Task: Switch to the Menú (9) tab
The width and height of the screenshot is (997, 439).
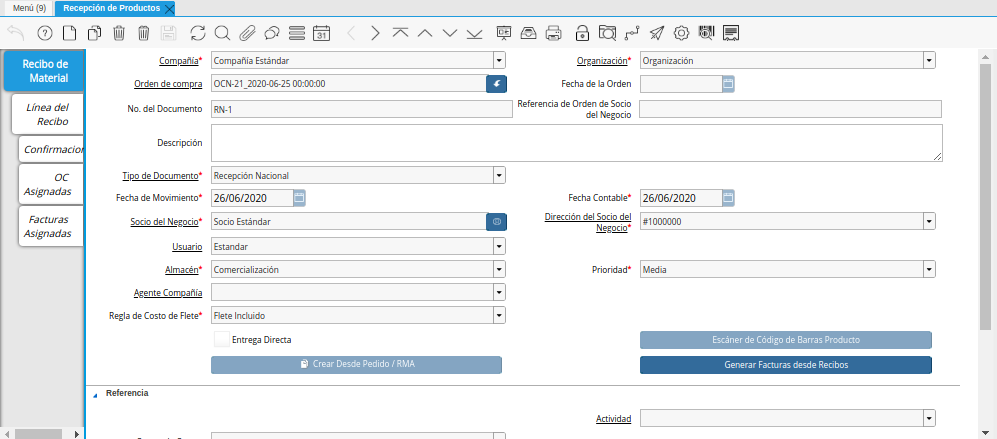Action: (29, 8)
